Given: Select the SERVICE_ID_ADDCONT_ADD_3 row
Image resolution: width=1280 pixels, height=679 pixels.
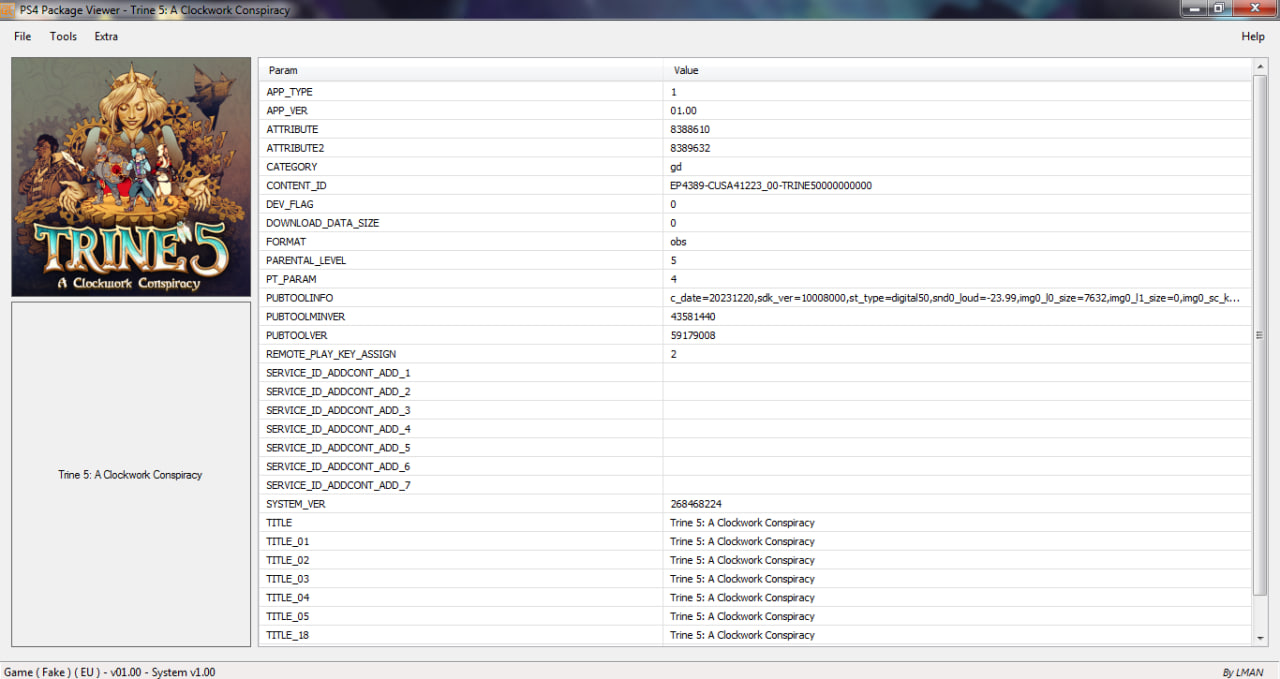Looking at the screenshot, I should click(x=755, y=410).
